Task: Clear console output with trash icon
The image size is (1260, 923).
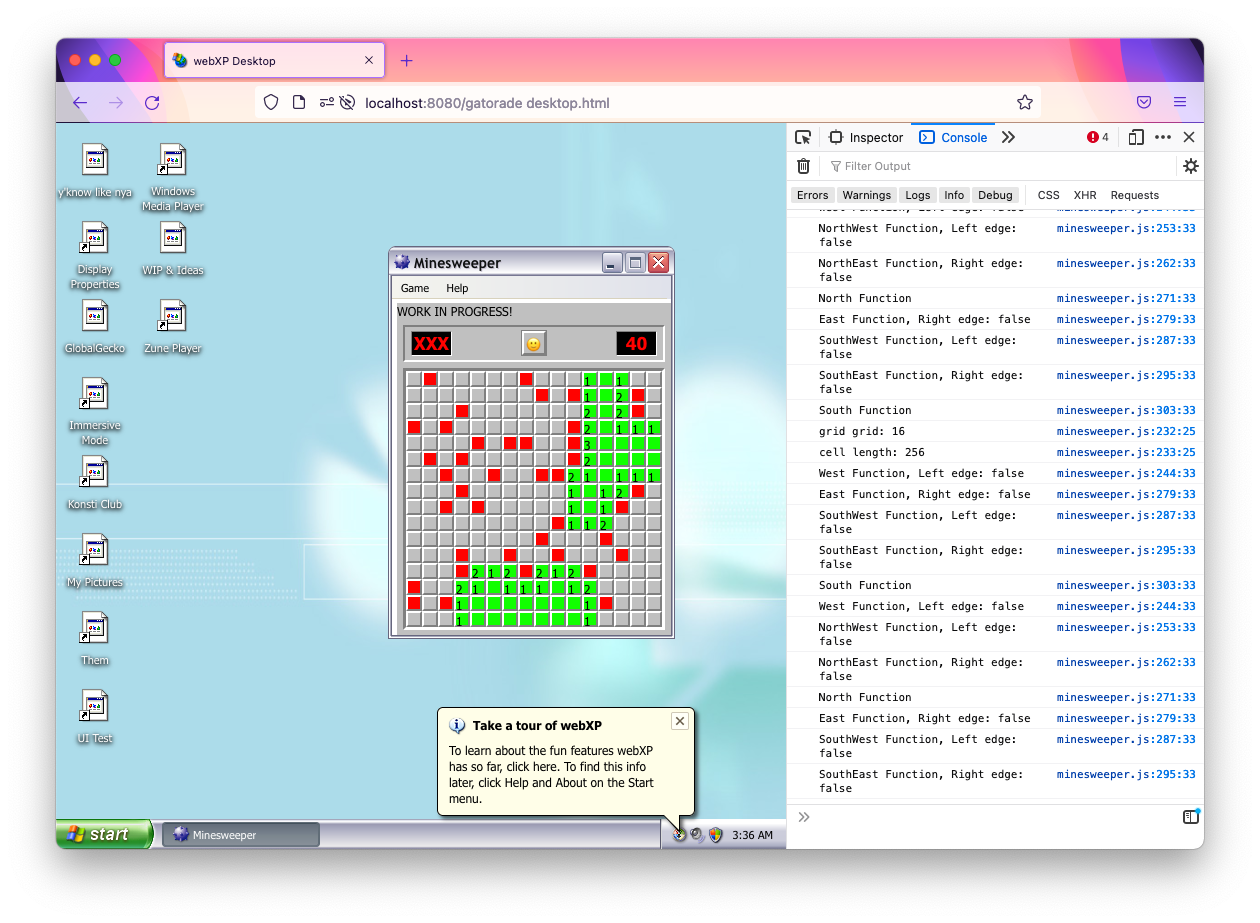Action: [x=803, y=166]
